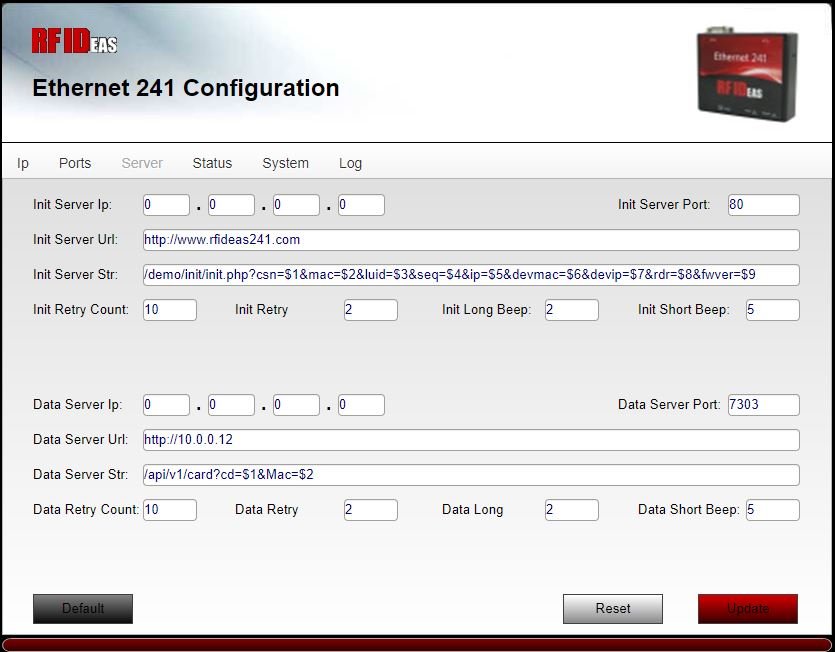Click the Init Retry Count field
The height and width of the screenshot is (652, 835).
(x=170, y=310)
